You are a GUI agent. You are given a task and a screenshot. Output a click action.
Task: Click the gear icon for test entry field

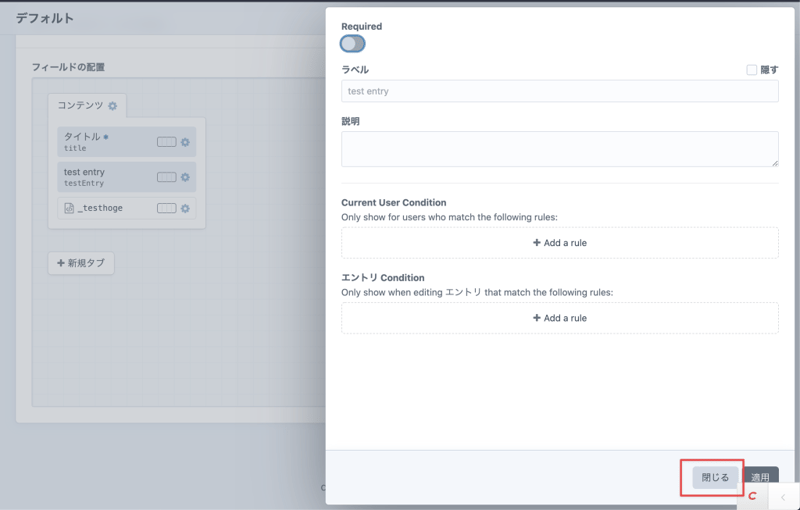tap(185, 177)
